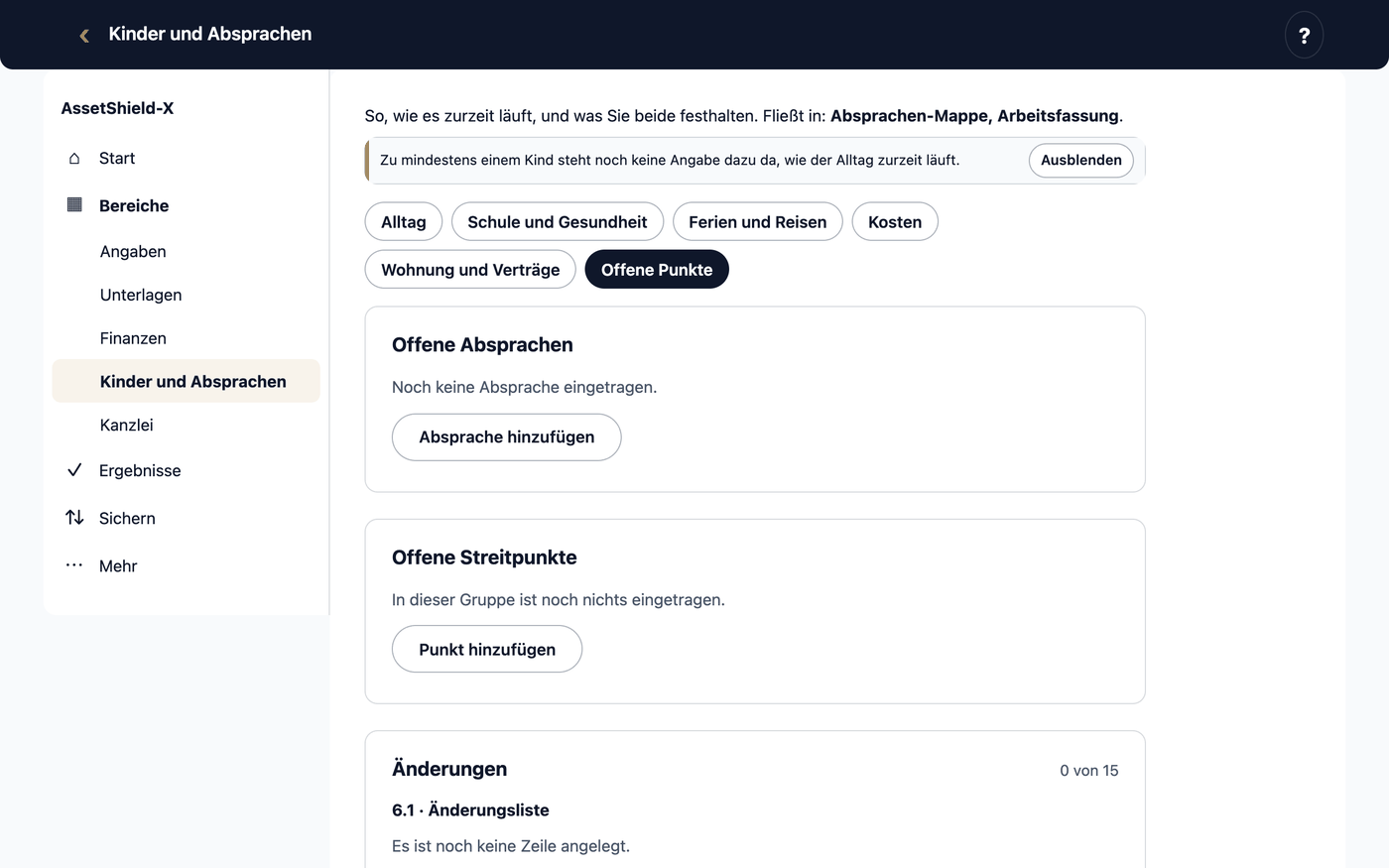This screenshot has width=1389, height=868.
Task: Click the Ergebnisse checkmark icon
Action: 74,470
